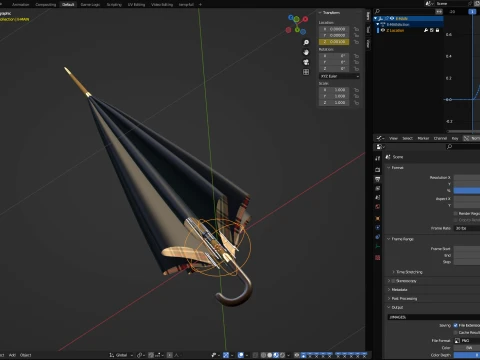The image size is (480, 360).
Task: Click the search icon in graph editor channels
Action: click(x=378, y=11)
